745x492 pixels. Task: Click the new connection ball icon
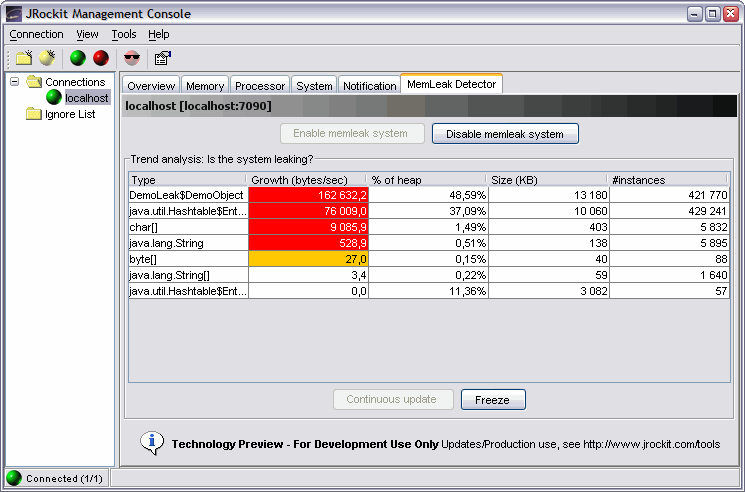[47, 58]
